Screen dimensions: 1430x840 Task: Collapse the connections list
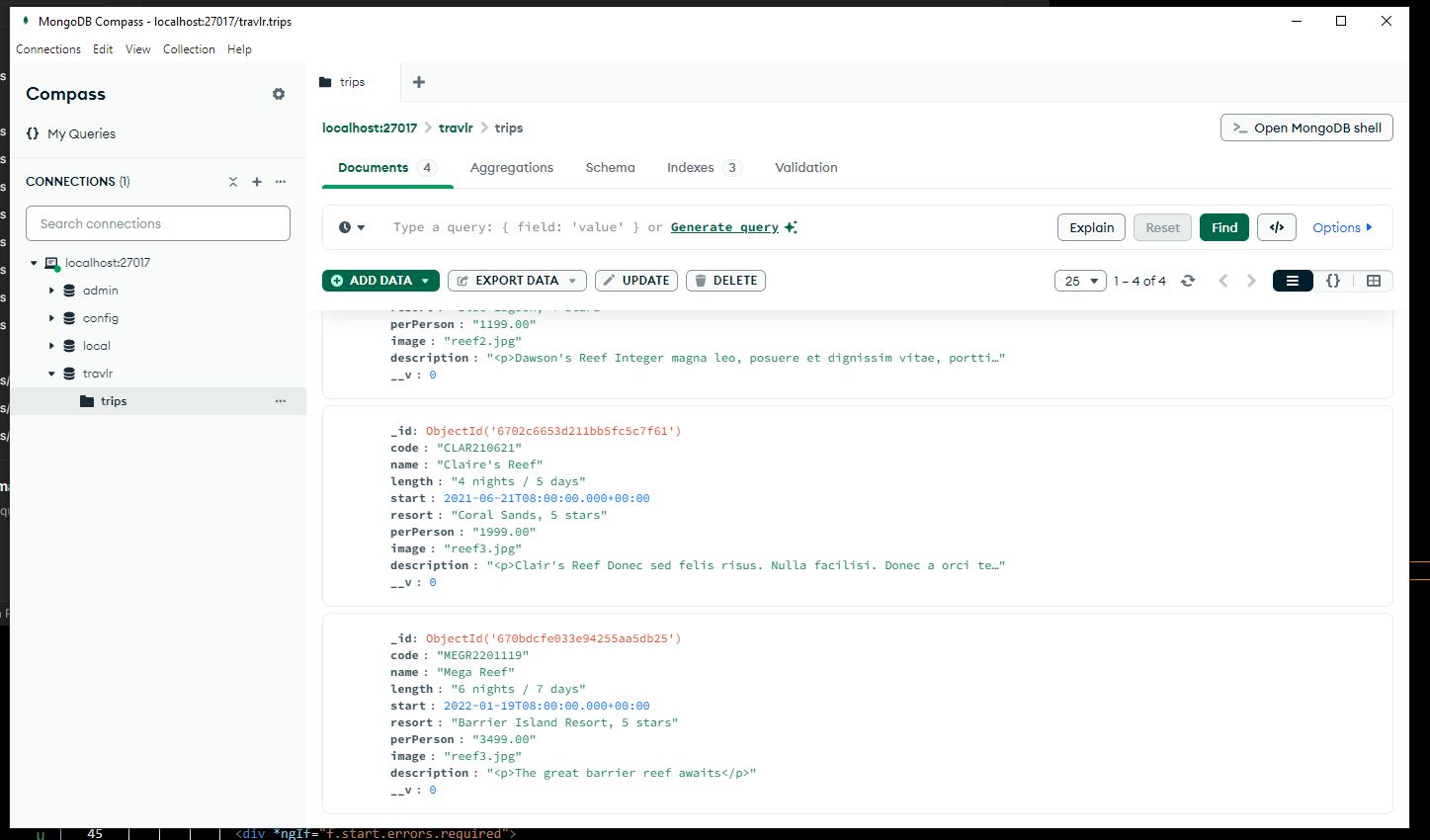pos(233,181)
